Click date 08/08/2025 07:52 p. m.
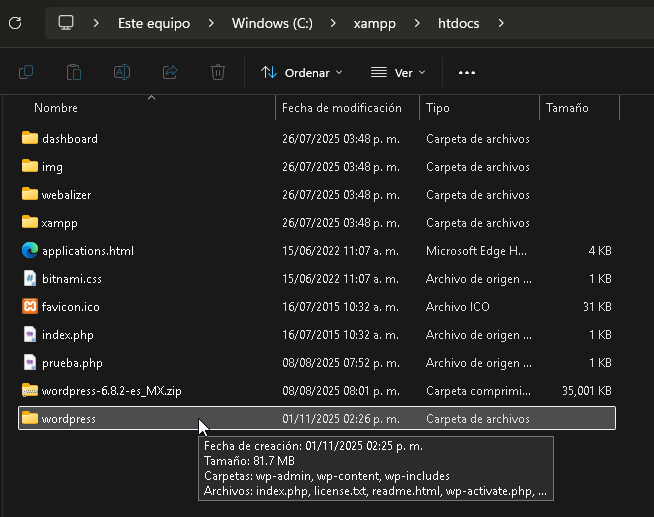Image resolution: width=654 pixels, height=517 pixels. (341, 363)
